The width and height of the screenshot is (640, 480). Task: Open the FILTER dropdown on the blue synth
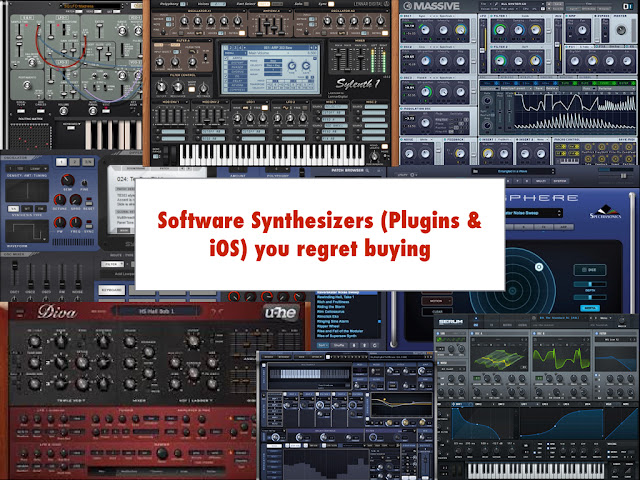click(x=112, y=264)
